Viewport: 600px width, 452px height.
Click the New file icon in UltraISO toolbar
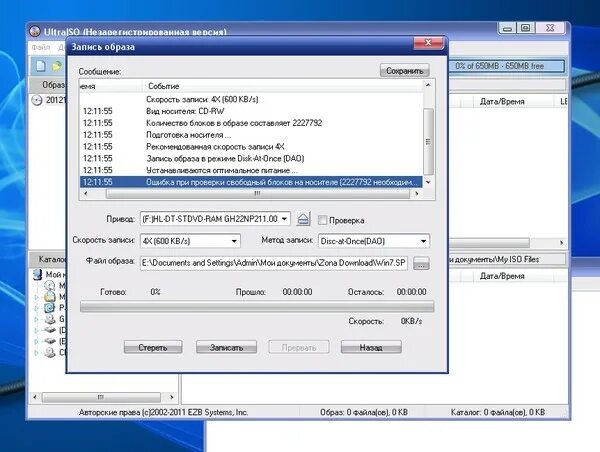click(41, 66)
